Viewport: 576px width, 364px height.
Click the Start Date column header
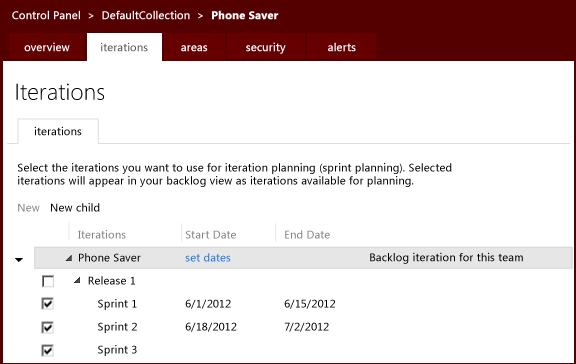click(211, 235)
